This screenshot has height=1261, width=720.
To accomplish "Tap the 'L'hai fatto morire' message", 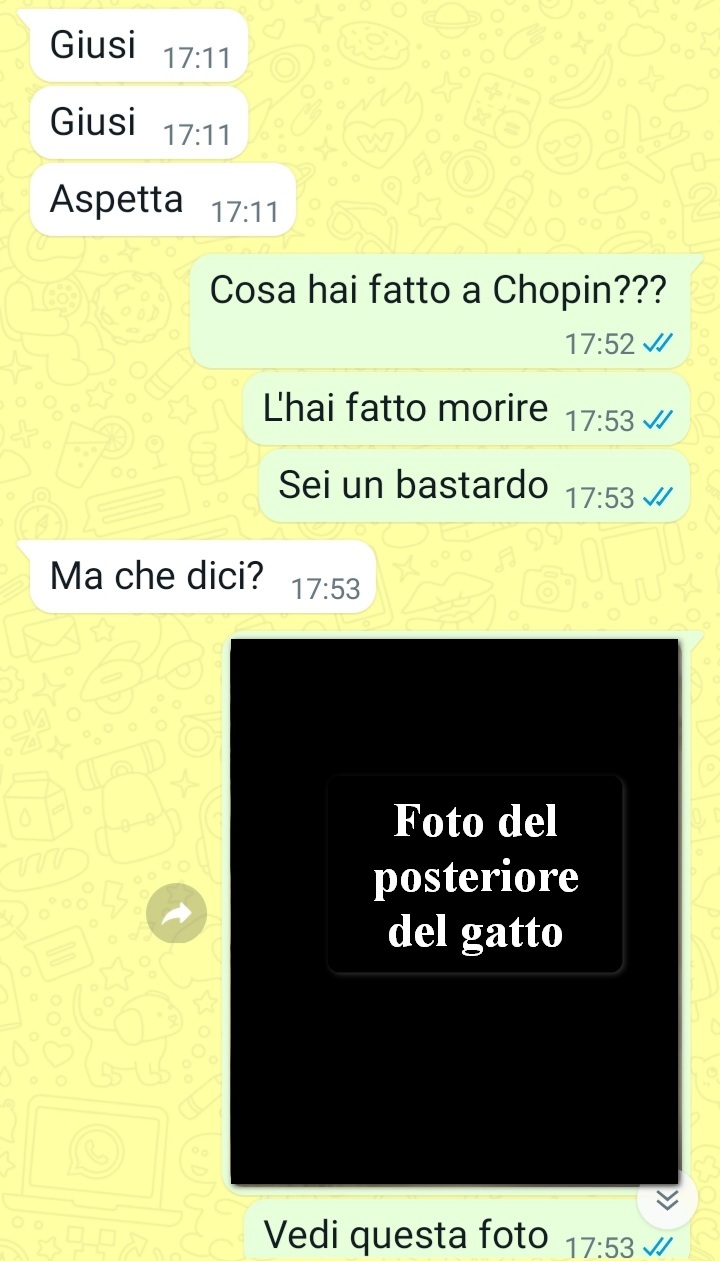I will click(x=467, y=409).
